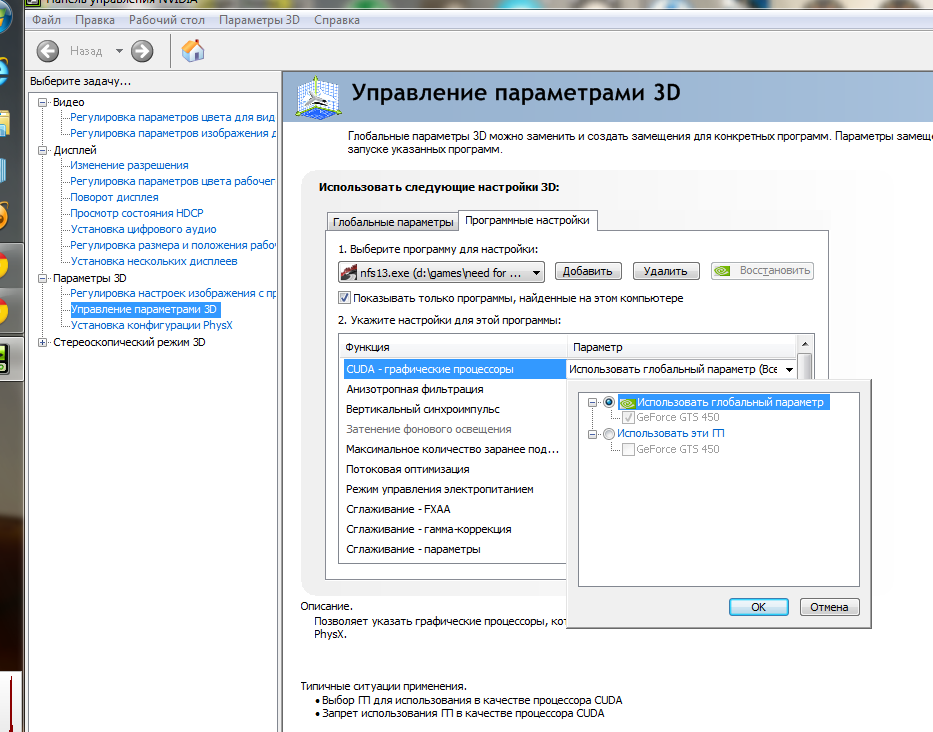The image size is (933, 732).
Task: Click the Восстановить button
Action: point(762,271)
